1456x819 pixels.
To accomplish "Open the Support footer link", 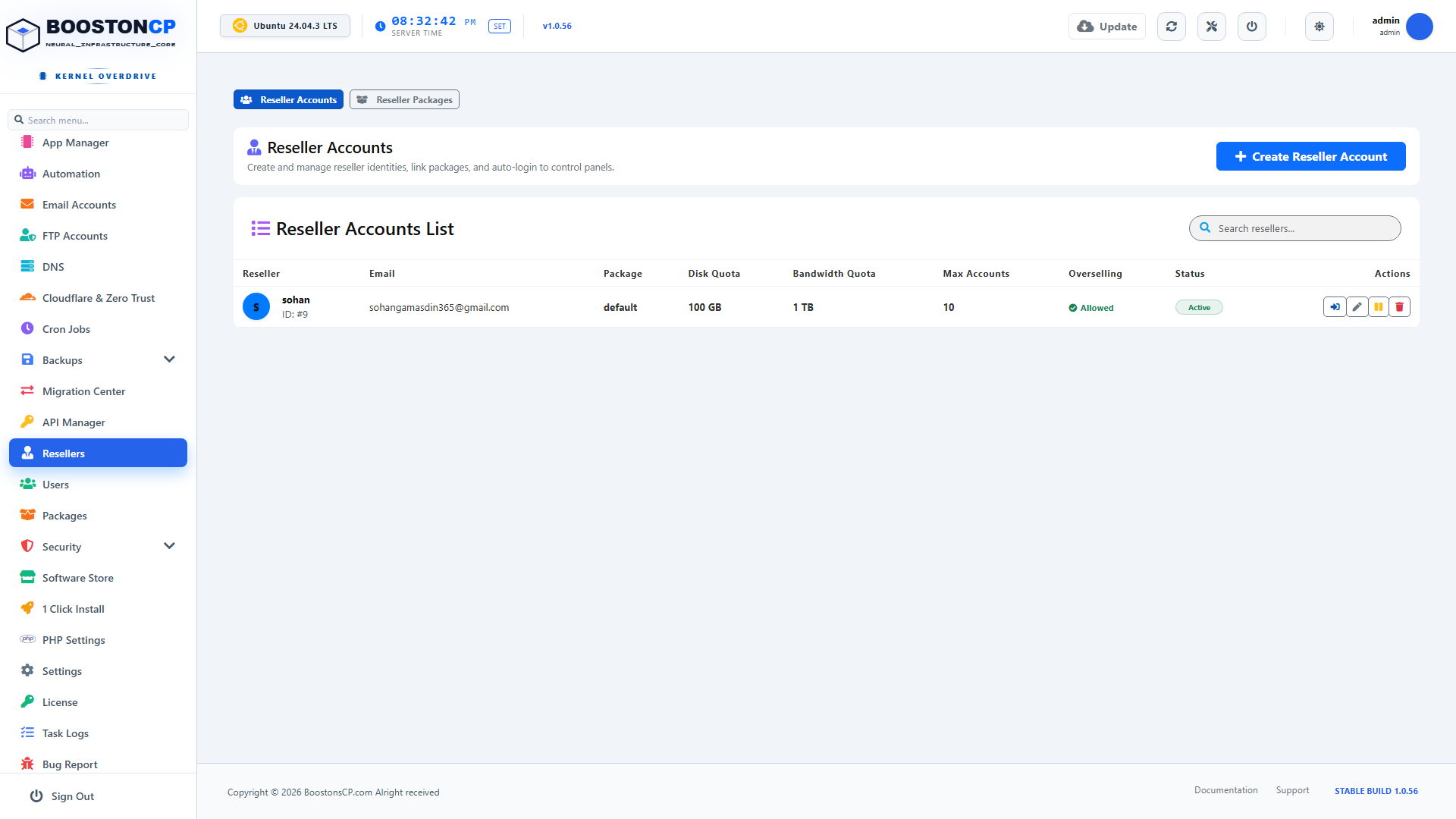I will click(x=1292, y=790).
